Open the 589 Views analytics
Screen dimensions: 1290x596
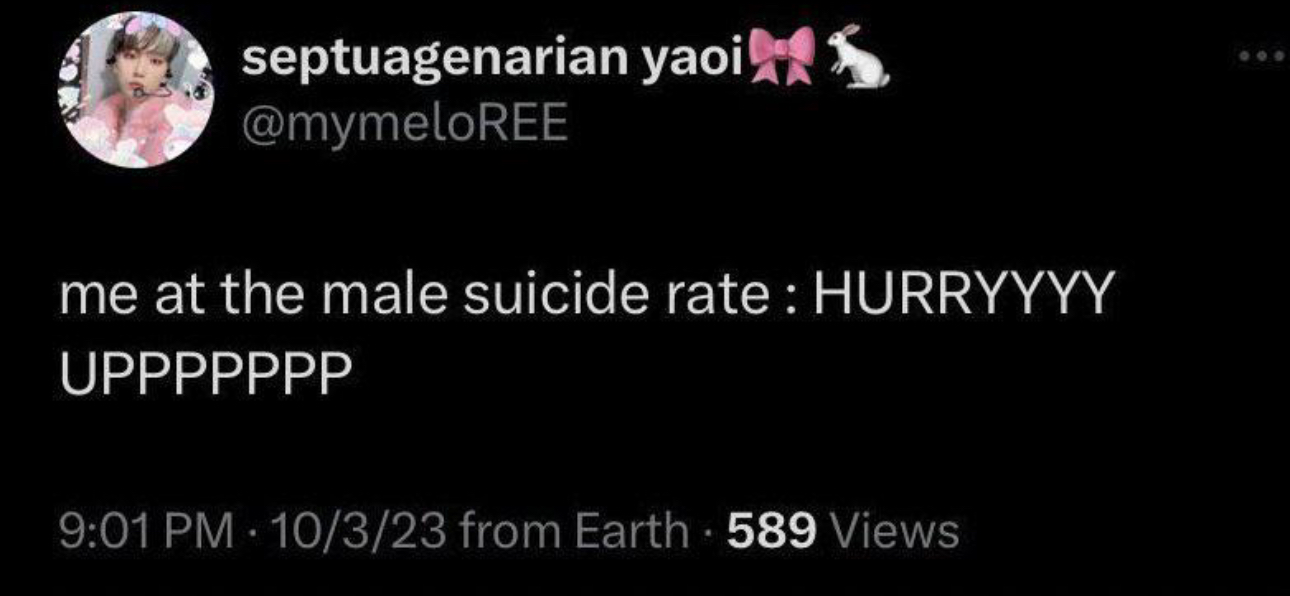tap(842, 531)
